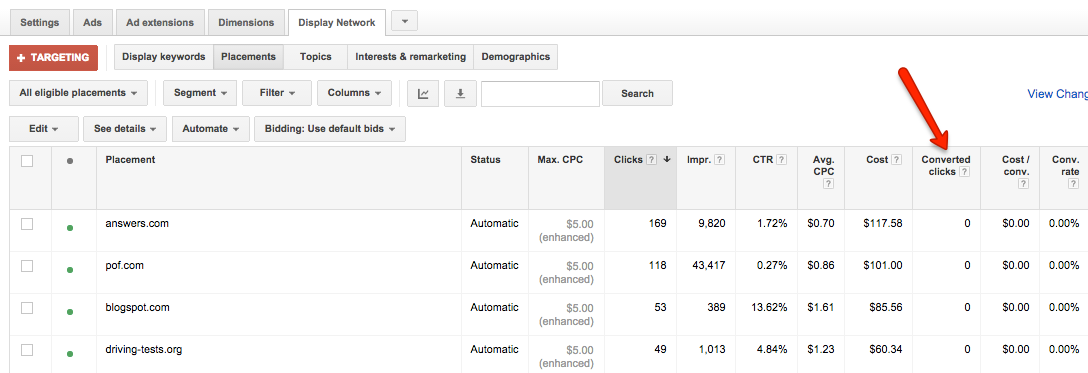Check the answers.com row checkbox
The height and width of the screenshot is (373, 1088).
point(27,224)
